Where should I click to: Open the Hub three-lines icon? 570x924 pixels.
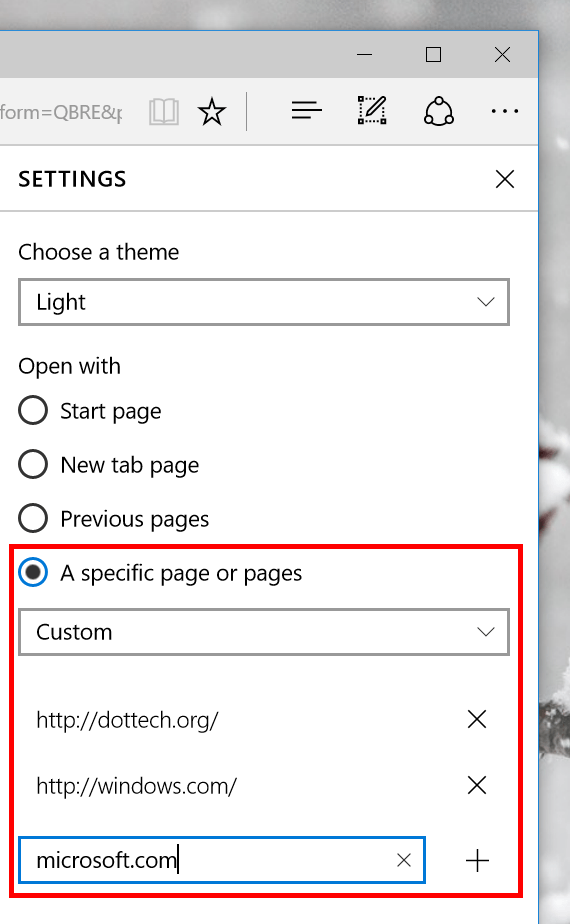click(307, 111)
